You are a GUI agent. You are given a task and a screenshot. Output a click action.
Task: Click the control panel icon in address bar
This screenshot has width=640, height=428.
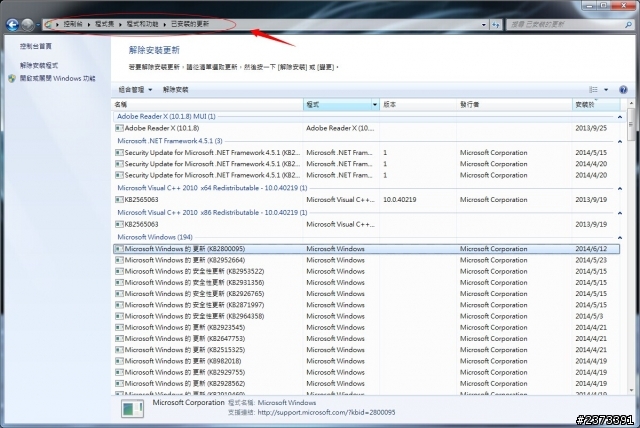coord(49,24)
